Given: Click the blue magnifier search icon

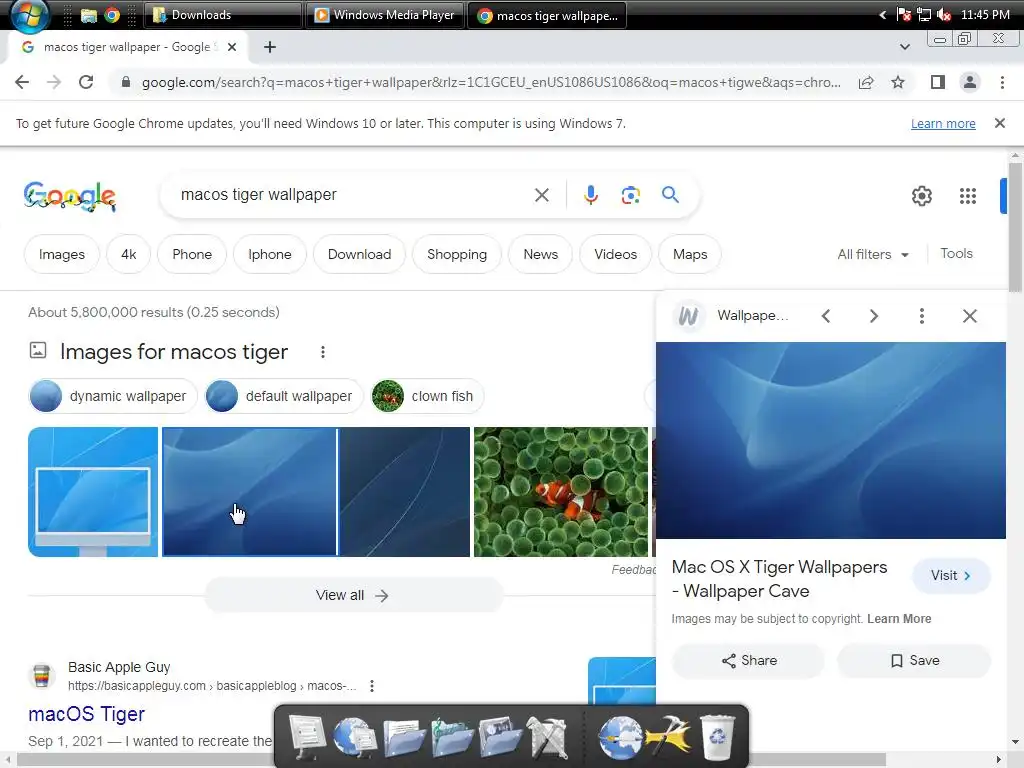Looking at the screenshot, I should coord(670,195).
